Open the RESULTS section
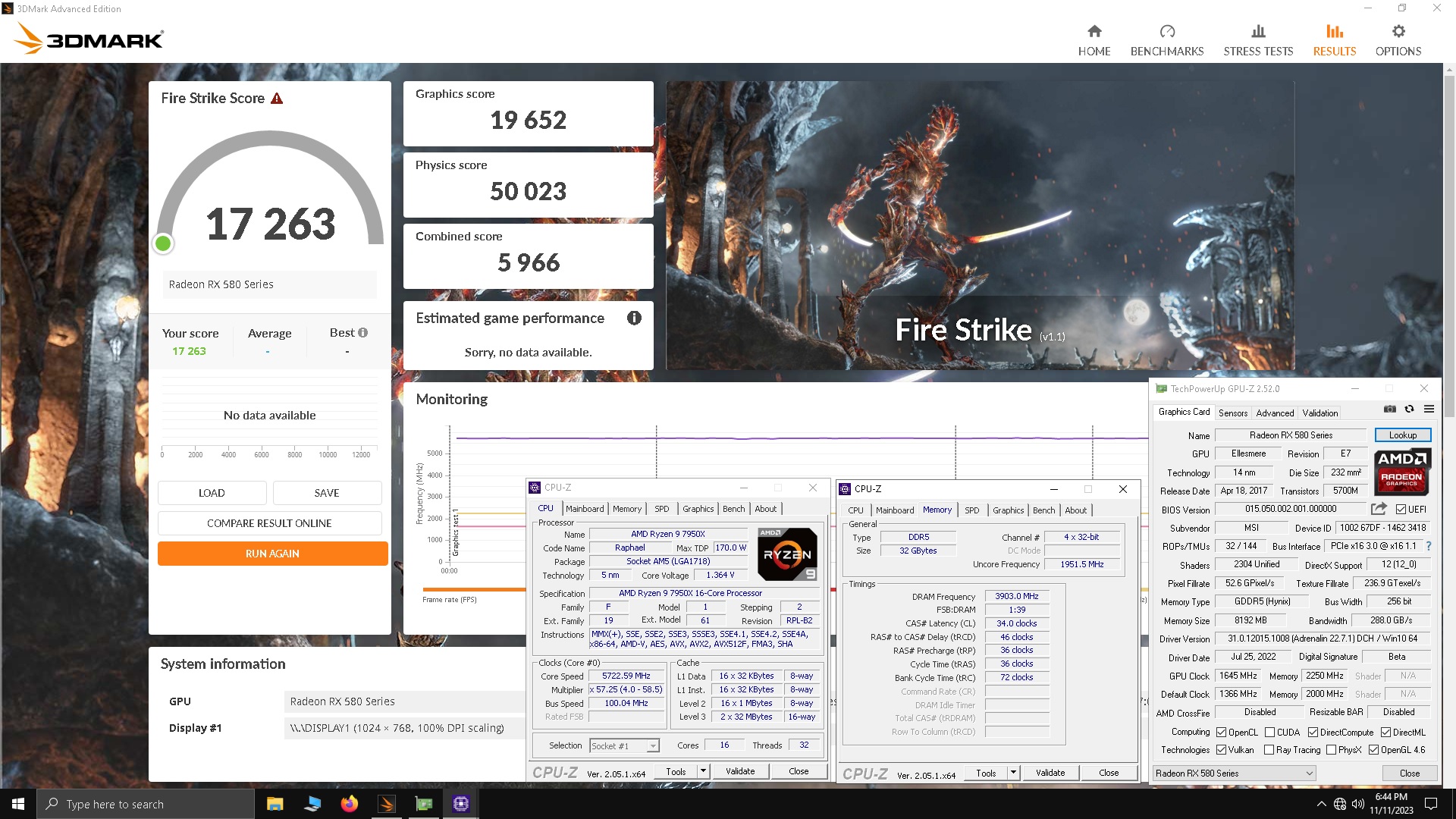Viewport: 1456px width, 819px height. pyautogui.click(x=1334, y=40)
